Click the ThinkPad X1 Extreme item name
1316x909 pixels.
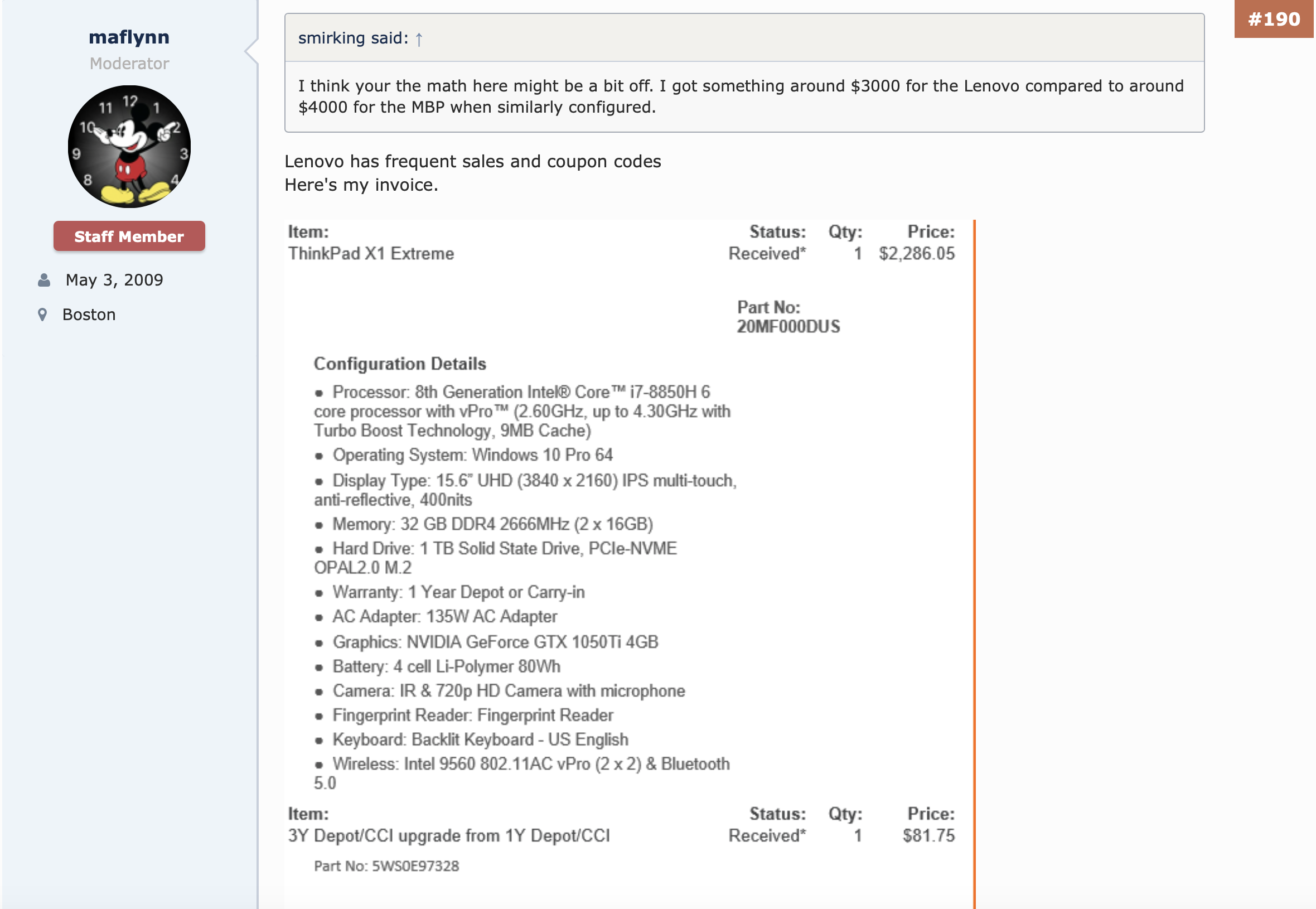(371, 253)
